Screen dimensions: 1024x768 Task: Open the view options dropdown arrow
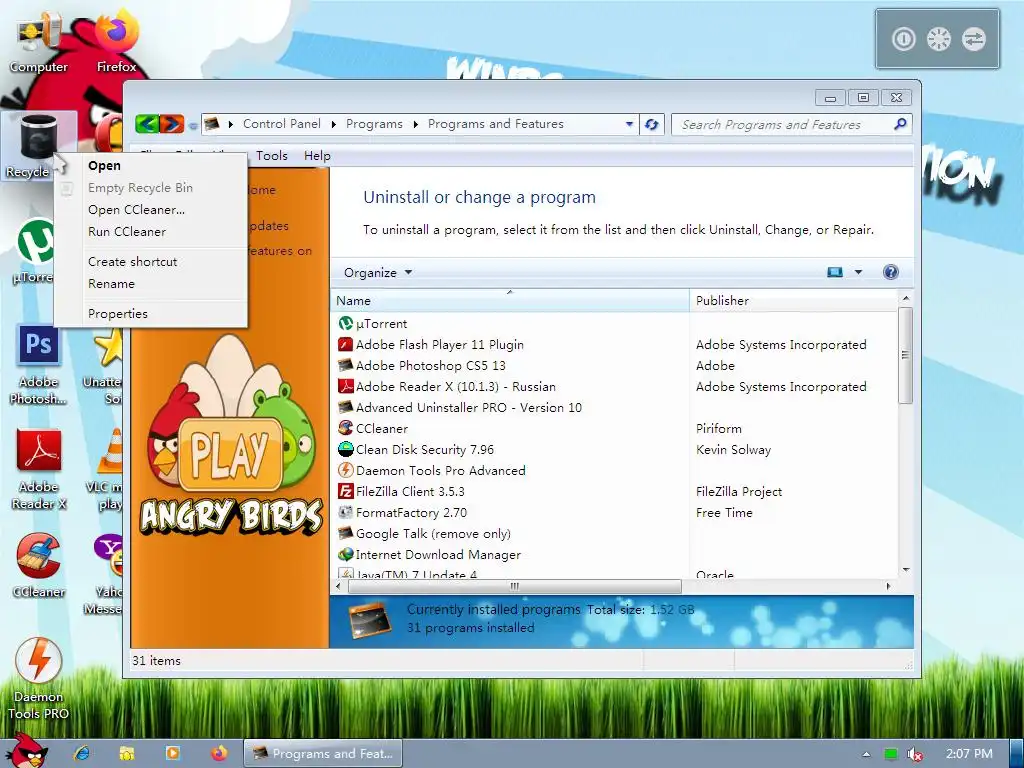tap(858, 272)
